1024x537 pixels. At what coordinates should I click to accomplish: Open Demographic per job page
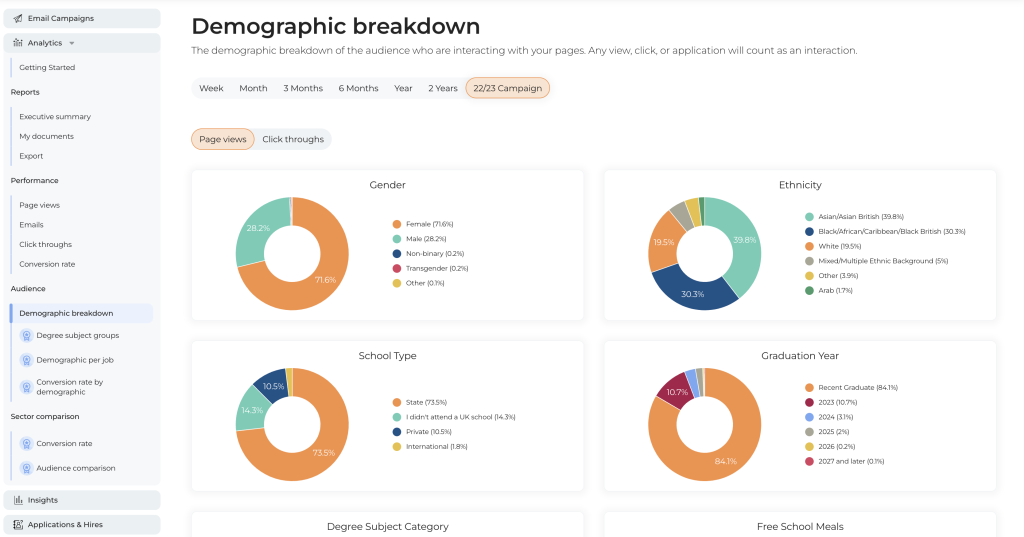(75, 360)
